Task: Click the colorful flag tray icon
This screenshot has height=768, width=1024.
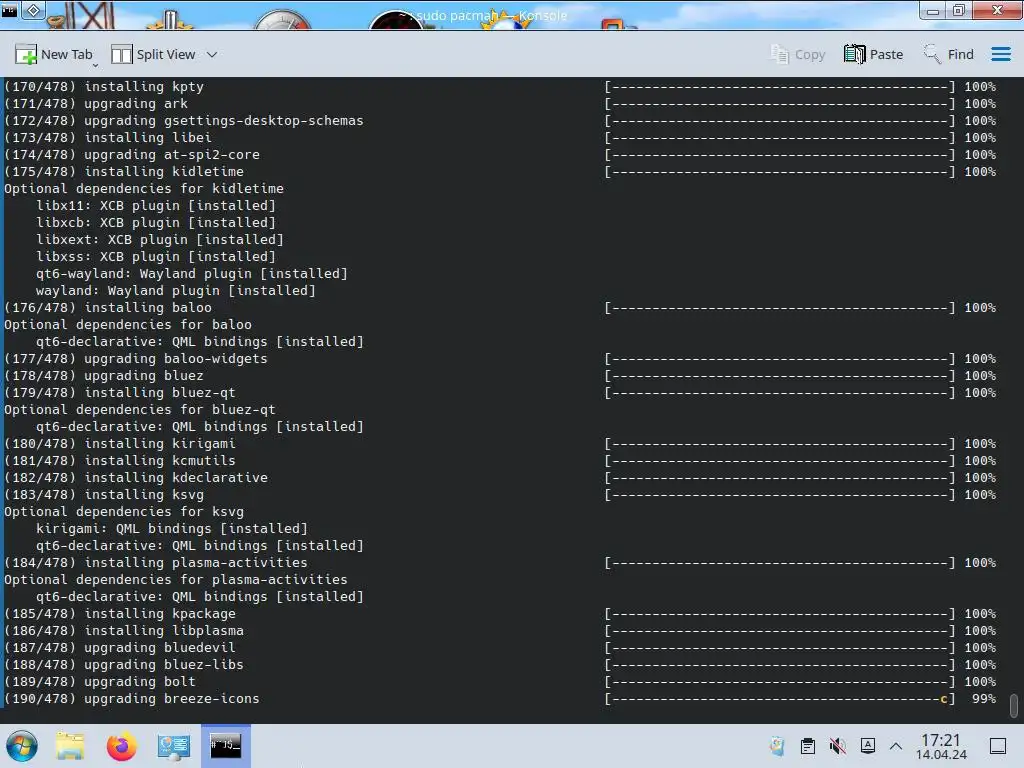Action: (776, 746)
